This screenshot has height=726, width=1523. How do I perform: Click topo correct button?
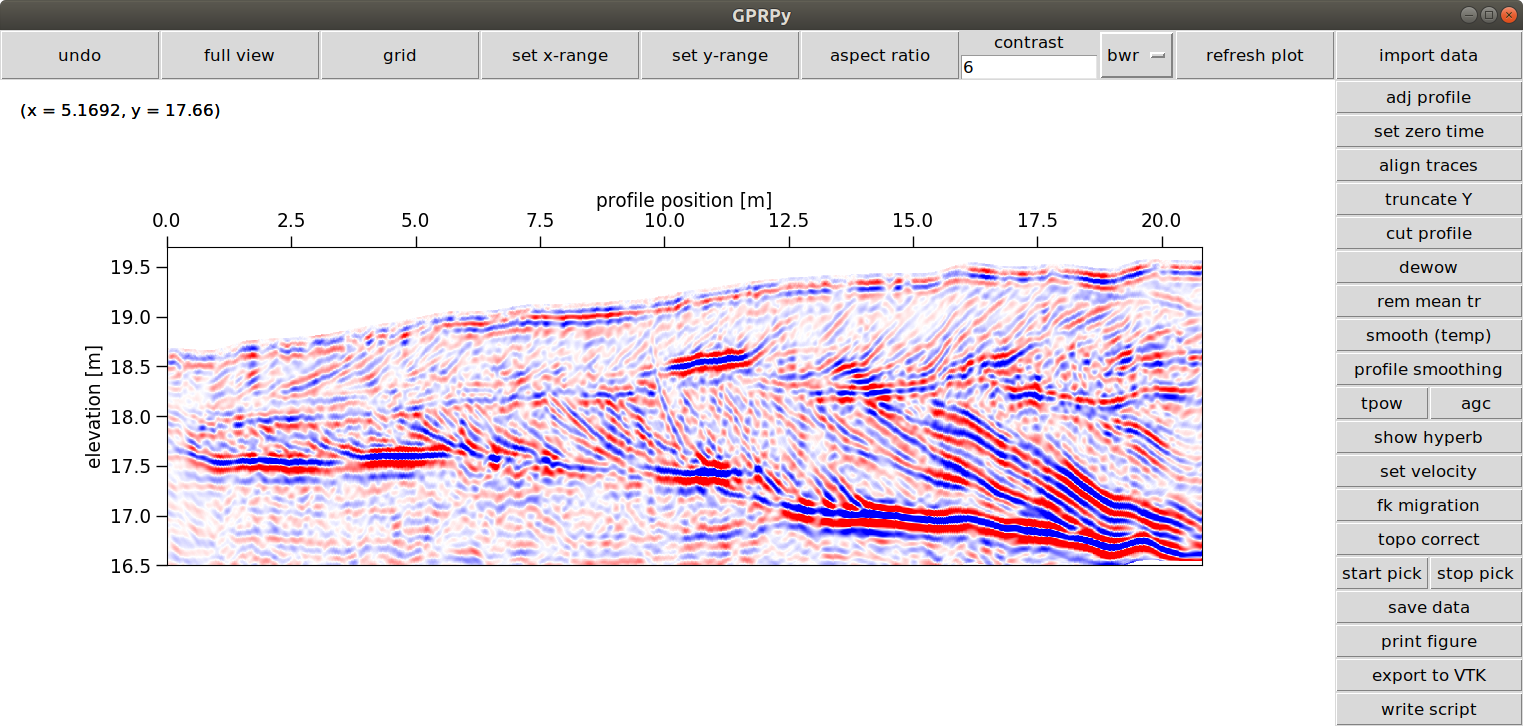tap(1428, 539)
